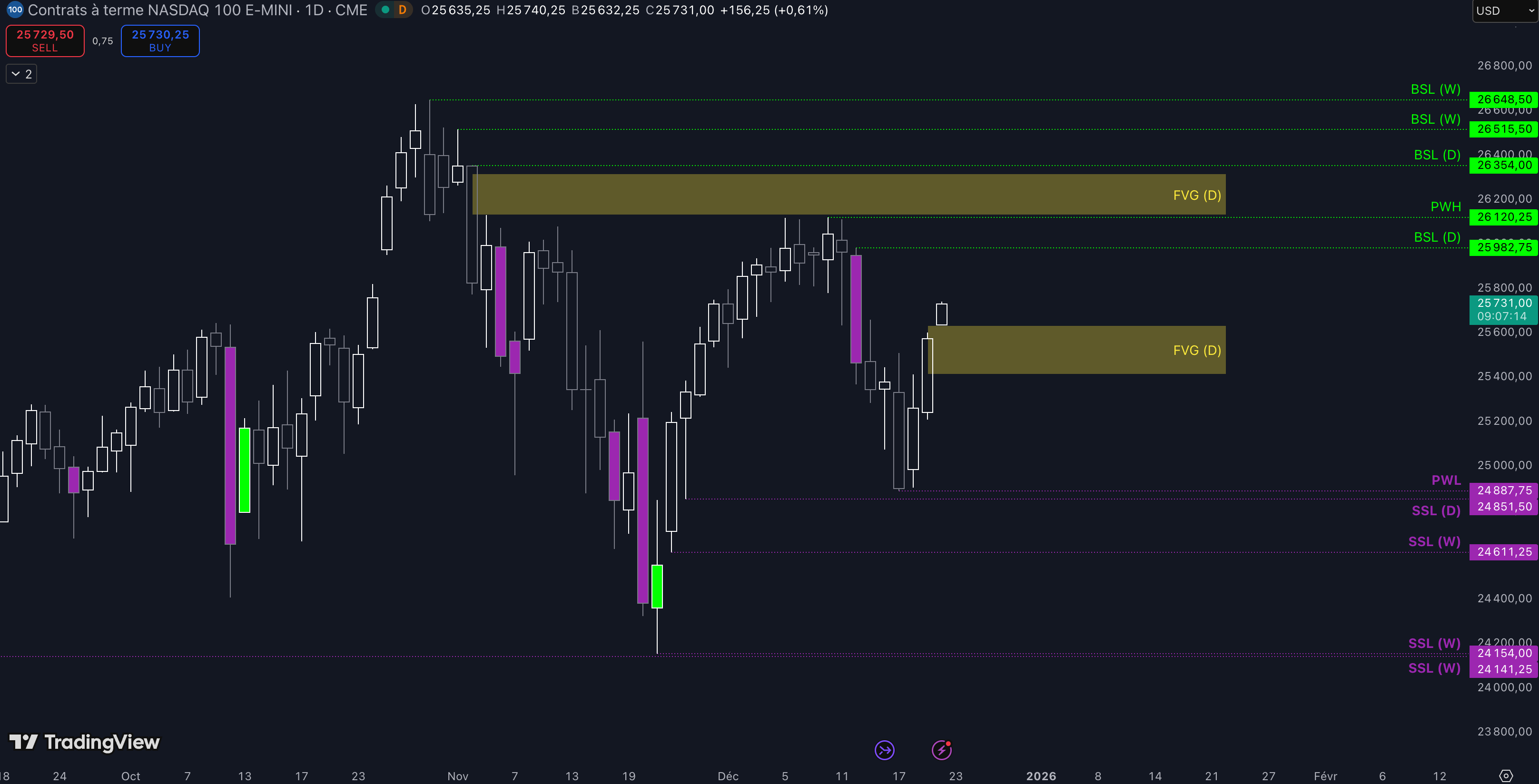Expand the collapsed indicators legend showing 2
1539x784 pixels.
[21, 74]
